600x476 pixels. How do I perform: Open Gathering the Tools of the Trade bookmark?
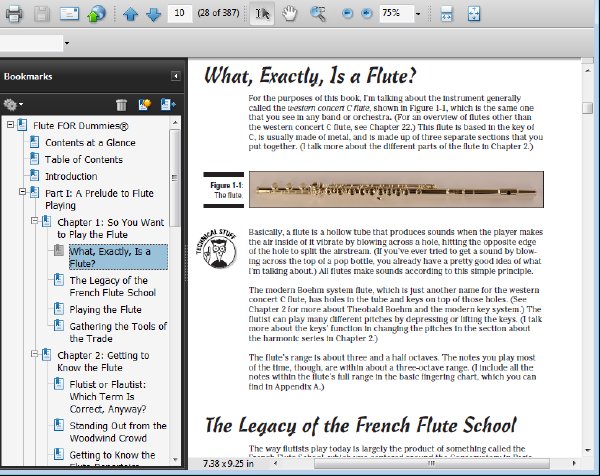(x=118, y=333)
